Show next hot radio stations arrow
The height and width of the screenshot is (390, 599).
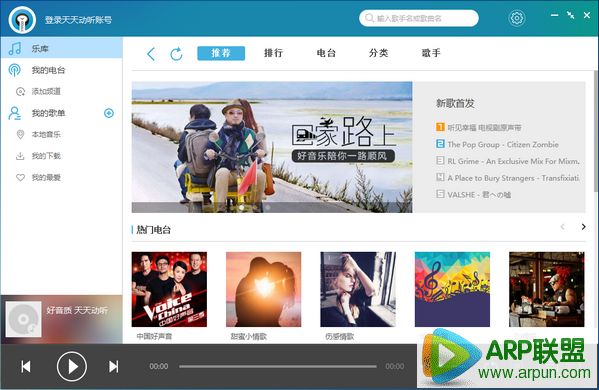point(583,227)
